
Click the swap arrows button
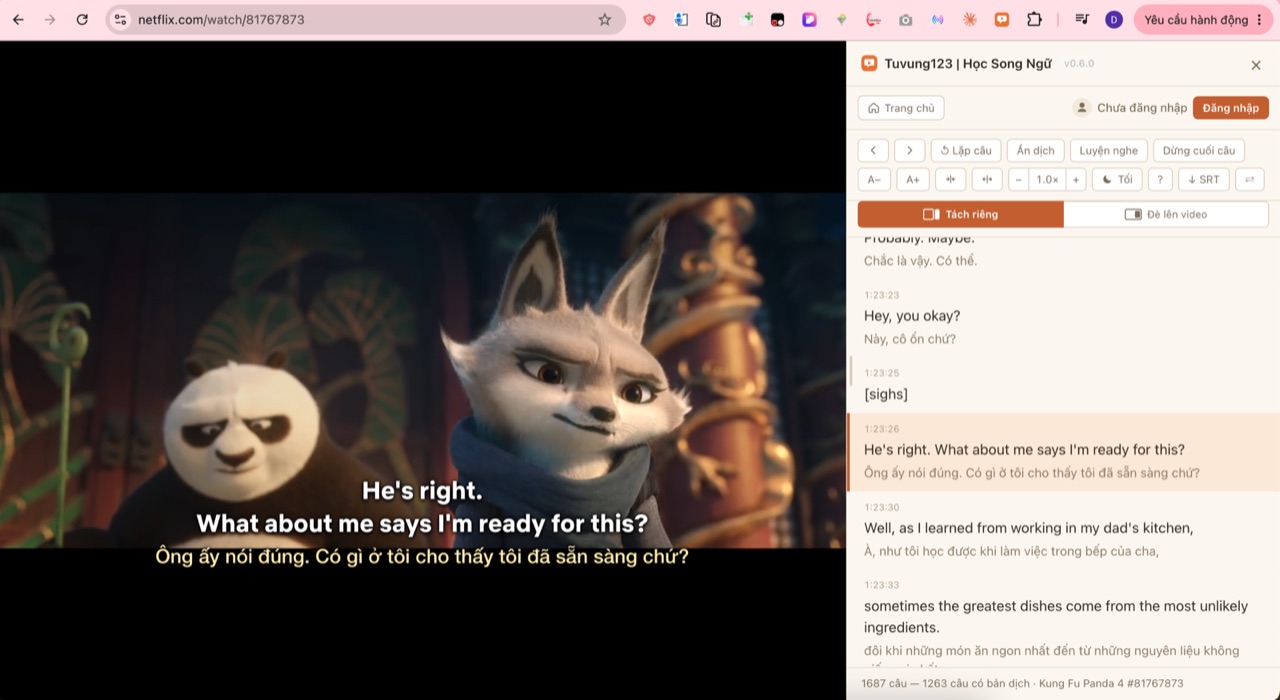(1249, 179)
